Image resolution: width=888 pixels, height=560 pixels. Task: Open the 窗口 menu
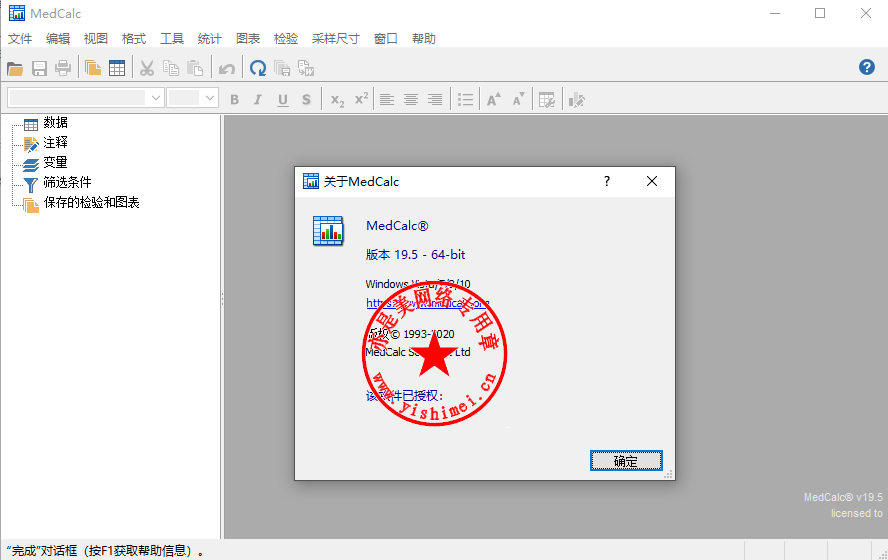point(386,39)
